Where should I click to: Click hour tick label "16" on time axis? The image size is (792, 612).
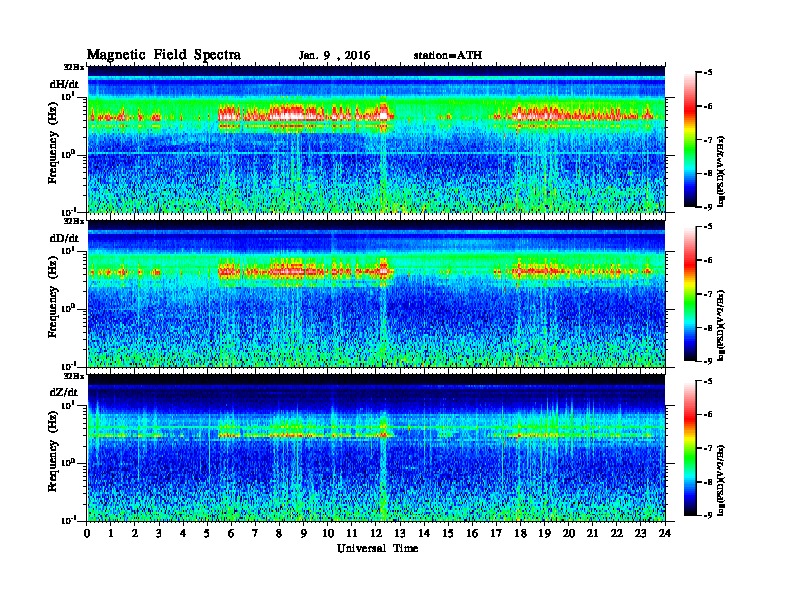(472, 533)
